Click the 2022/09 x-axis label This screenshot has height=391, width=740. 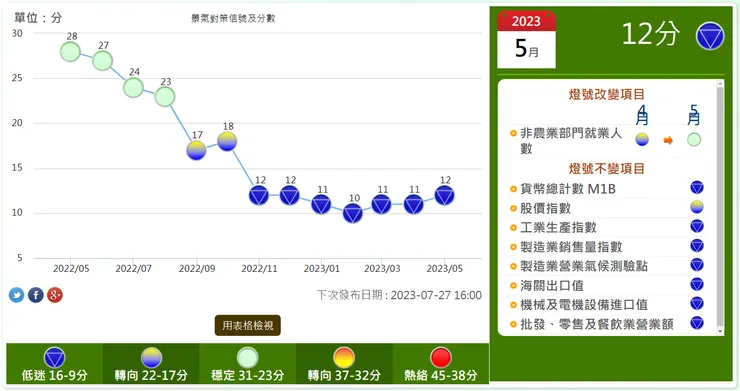click(197, 269)
